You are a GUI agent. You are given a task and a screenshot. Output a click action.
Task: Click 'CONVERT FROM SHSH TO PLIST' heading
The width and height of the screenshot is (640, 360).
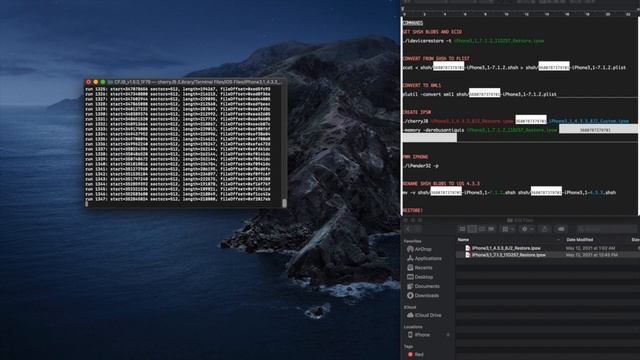click(436, 59)
